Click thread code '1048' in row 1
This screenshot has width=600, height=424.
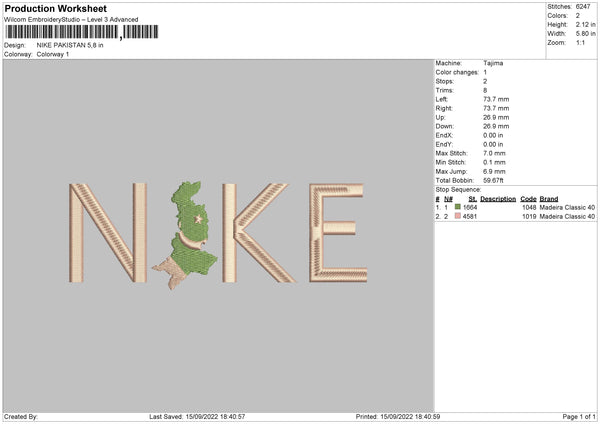point(529,207)
